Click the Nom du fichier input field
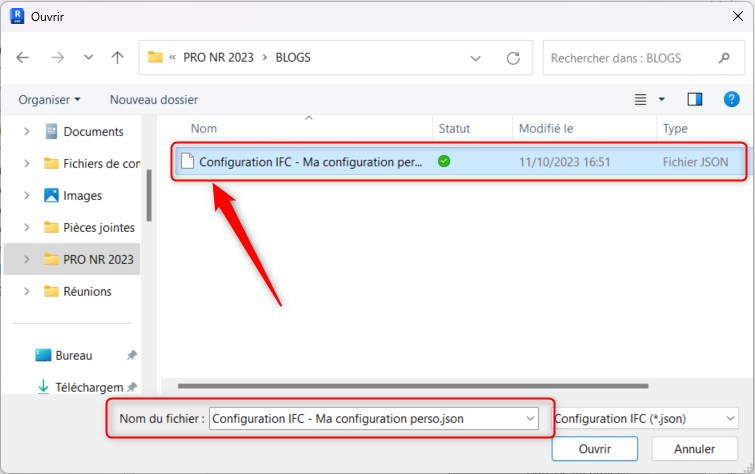 pyautogui.click(x=365, y=419)
